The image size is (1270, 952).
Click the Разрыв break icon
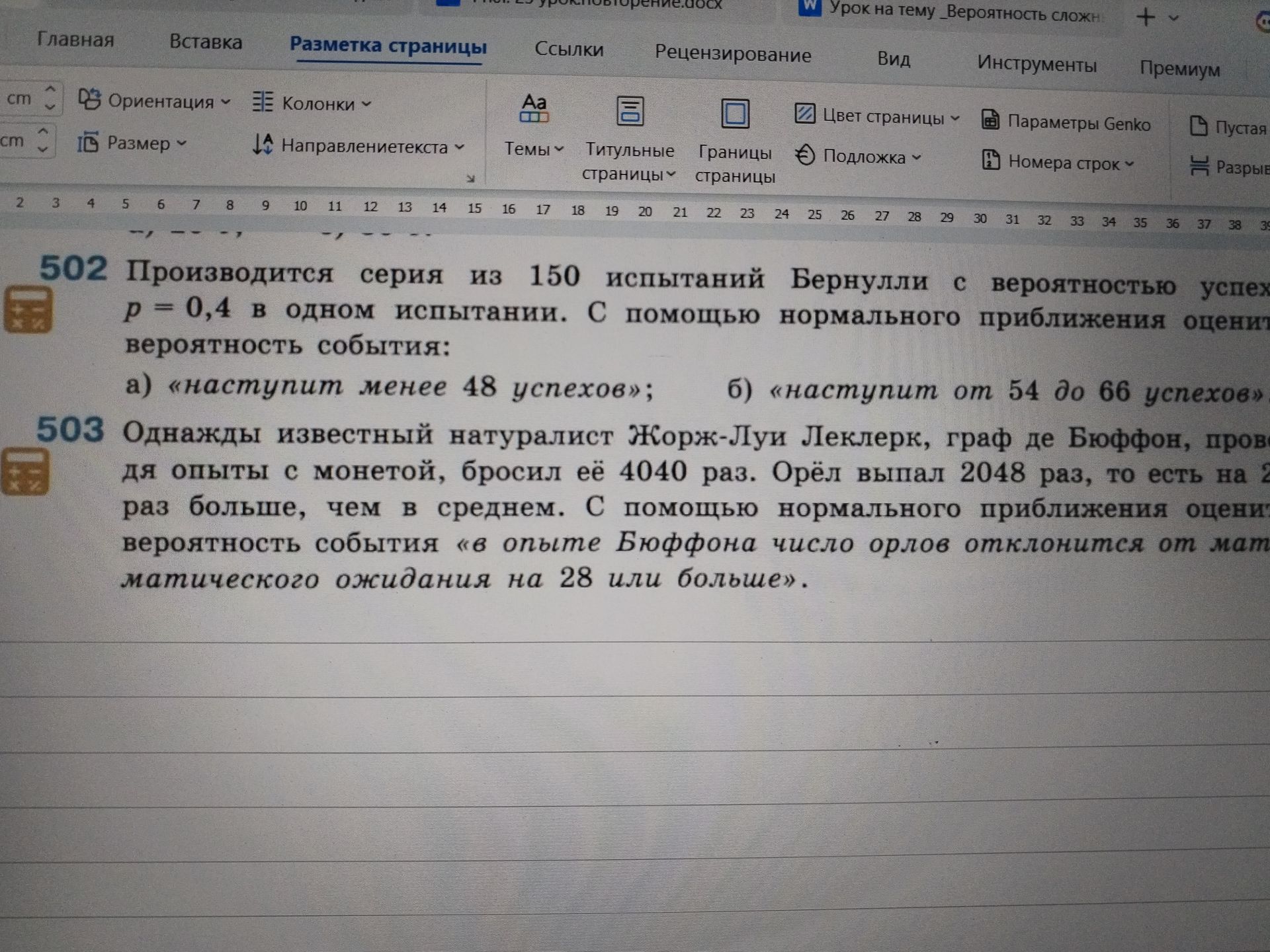click(1199, 165)
